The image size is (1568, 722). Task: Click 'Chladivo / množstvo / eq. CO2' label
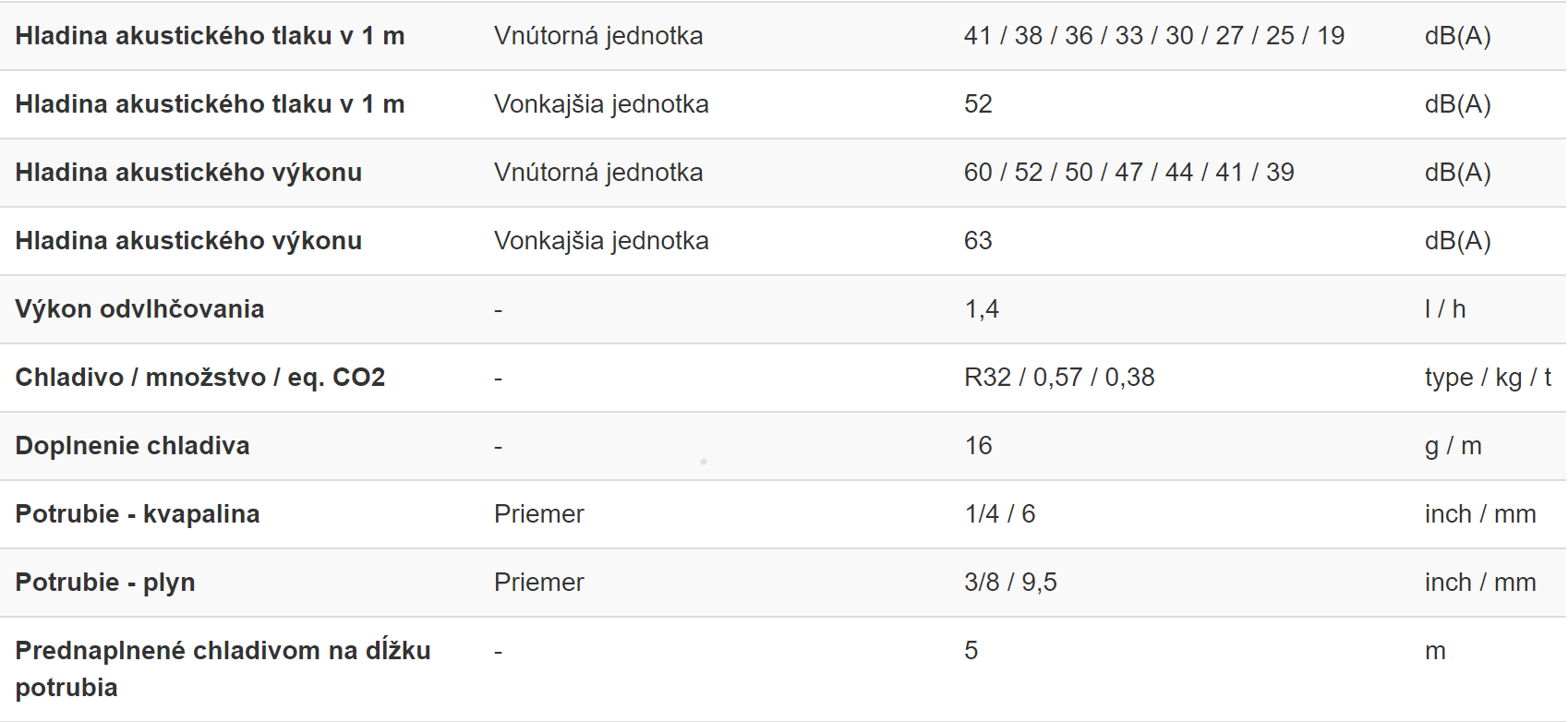(200, 378)
